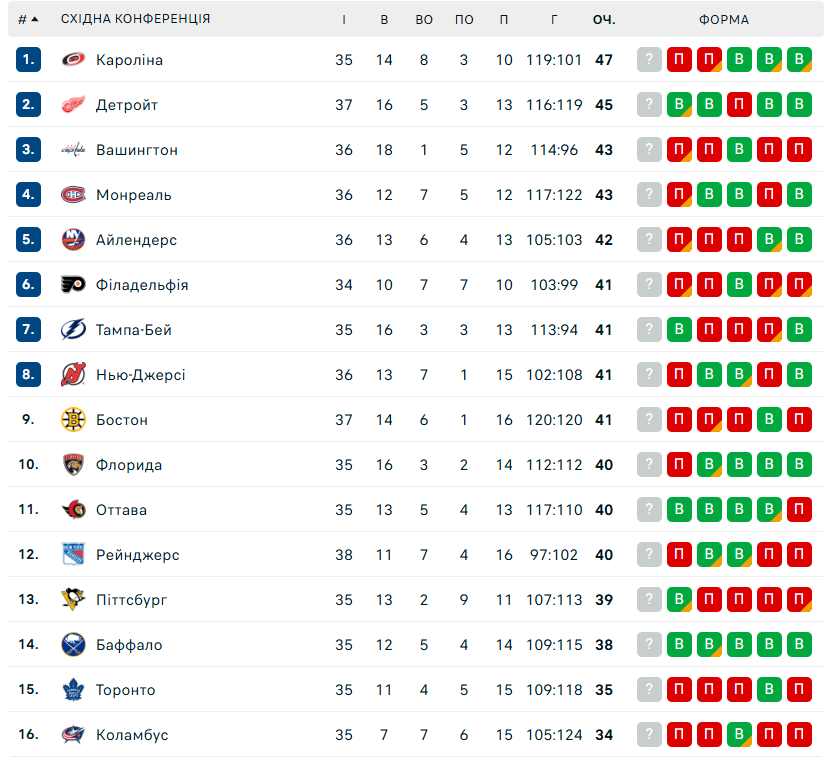Sort by the Г goals column header

point(554,19)
